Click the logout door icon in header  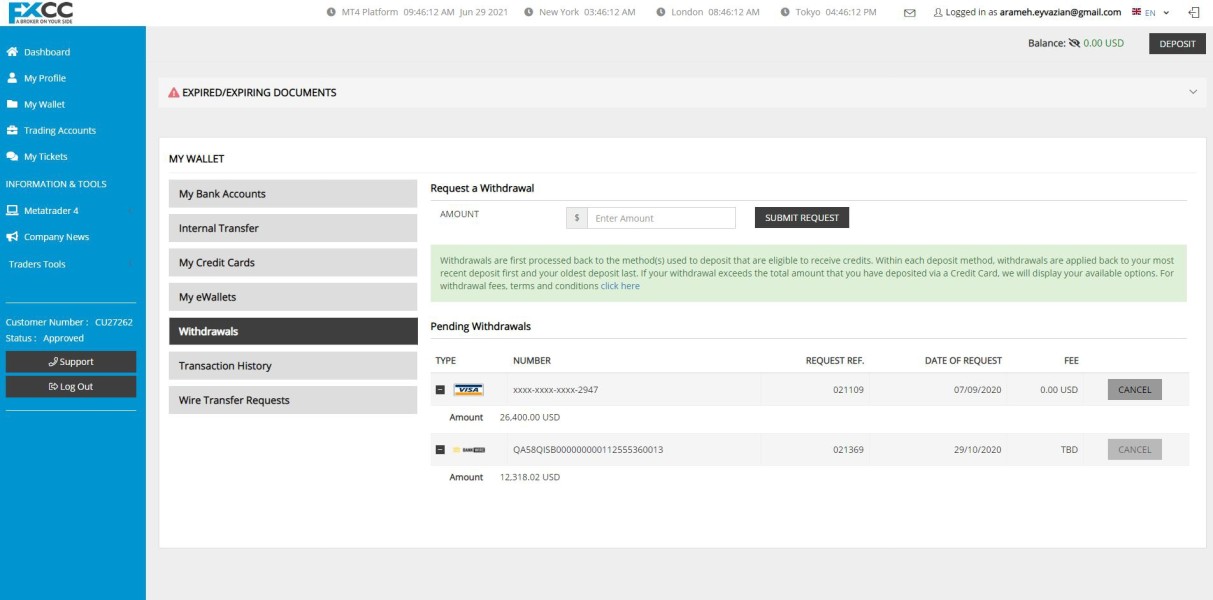[x=1193, y=13]
